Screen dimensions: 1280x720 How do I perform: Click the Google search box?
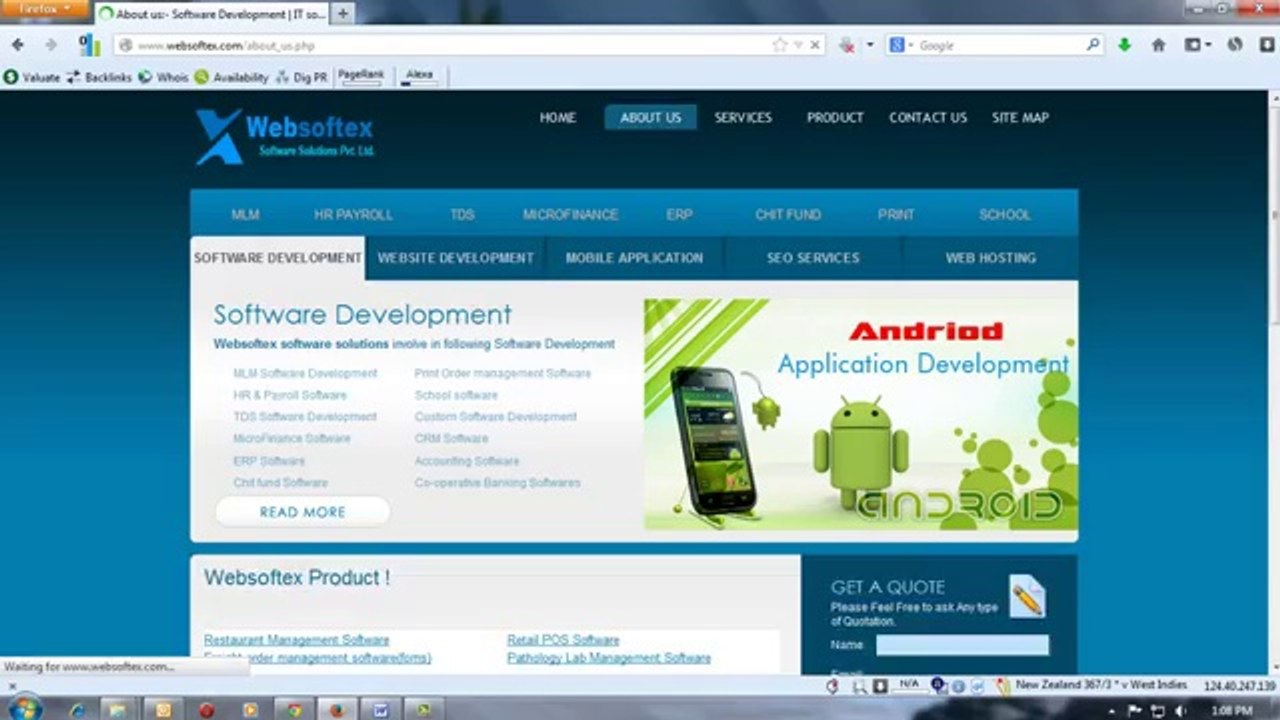click(x=1000, y=45)
